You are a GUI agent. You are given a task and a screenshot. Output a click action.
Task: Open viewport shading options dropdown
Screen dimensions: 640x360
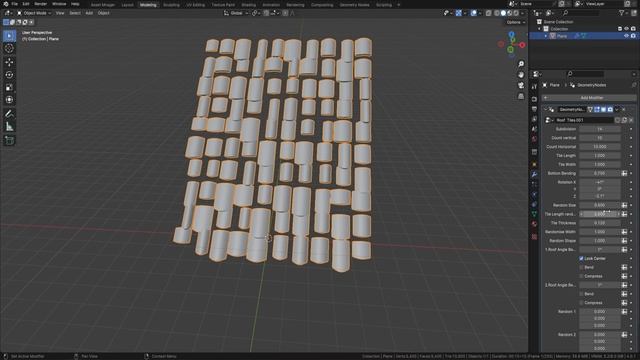[523, 13]
